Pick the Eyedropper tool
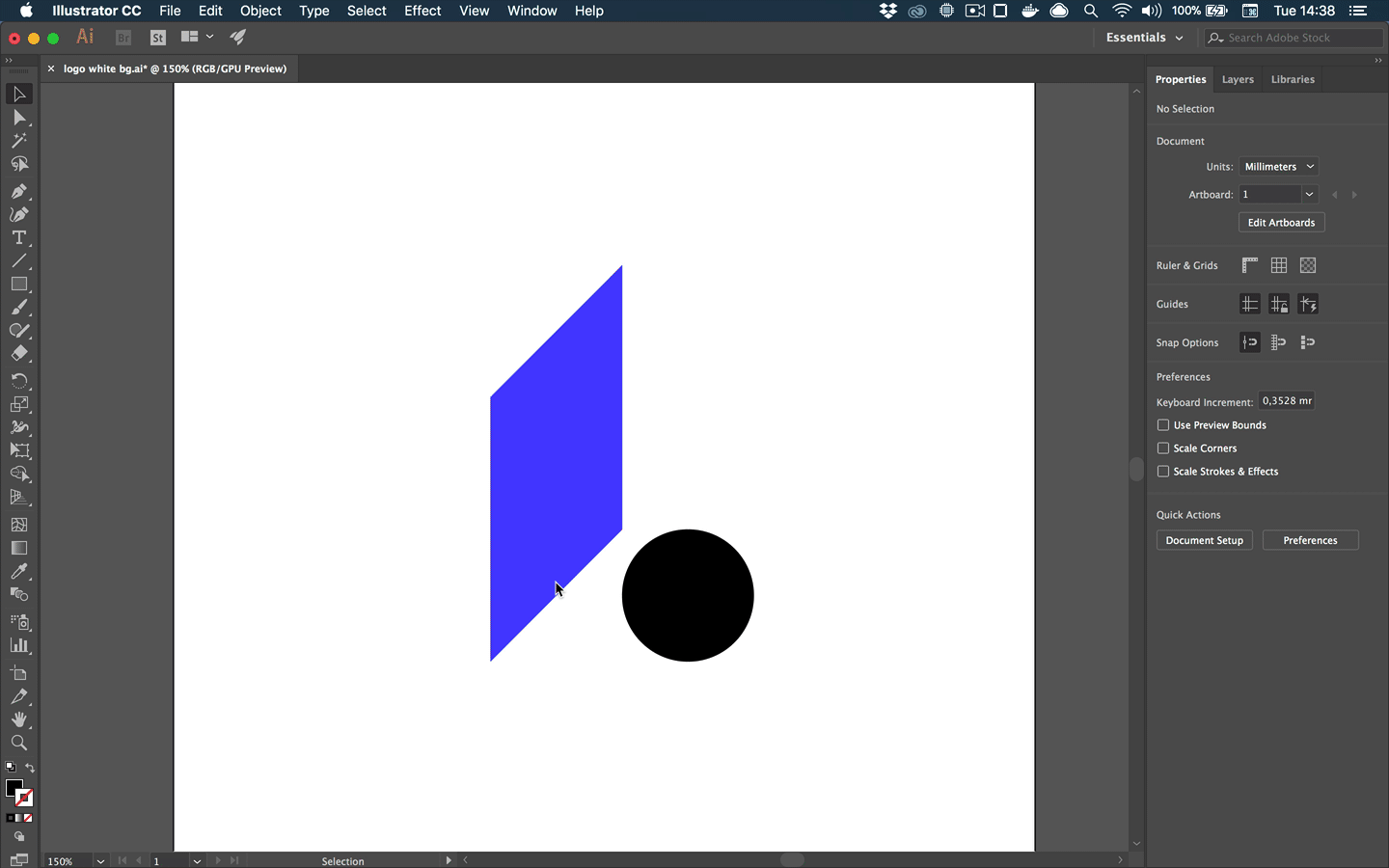Screen dimensions: 1389x868 click(x=18, y=571)
